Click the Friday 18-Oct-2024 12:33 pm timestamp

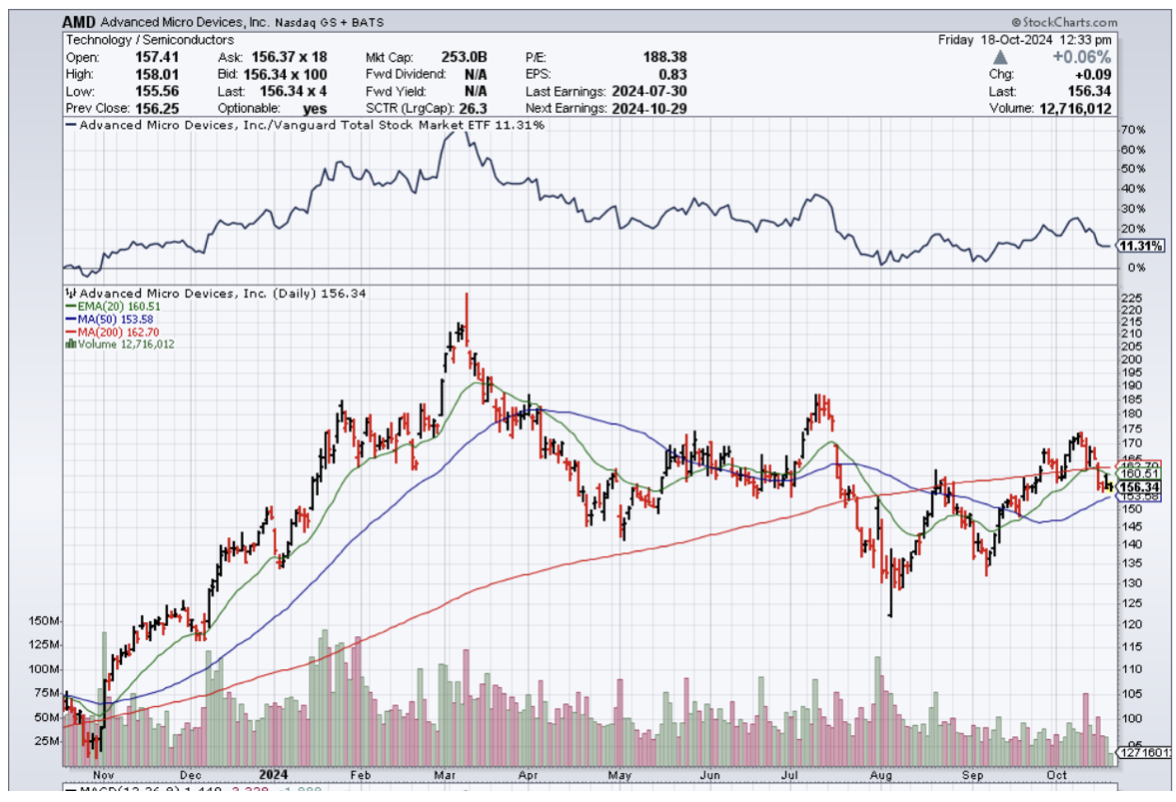coord(1024,40)
